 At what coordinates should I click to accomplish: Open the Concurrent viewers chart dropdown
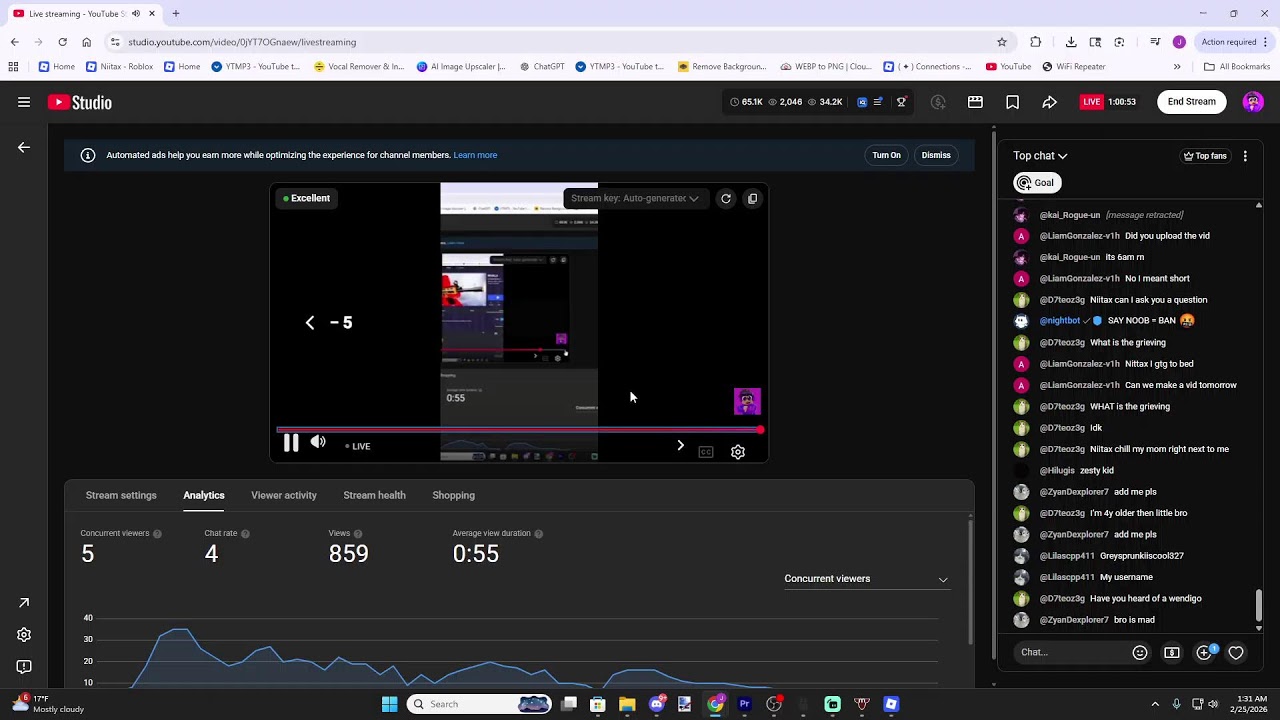(x=866, y=578)
